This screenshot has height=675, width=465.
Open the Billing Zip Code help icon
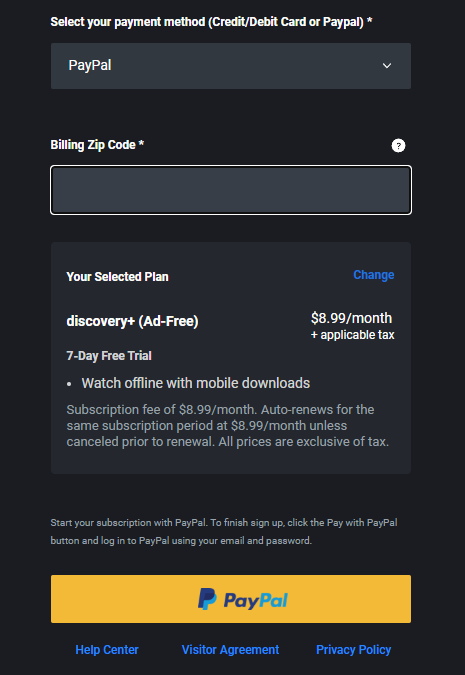point(398,146)
